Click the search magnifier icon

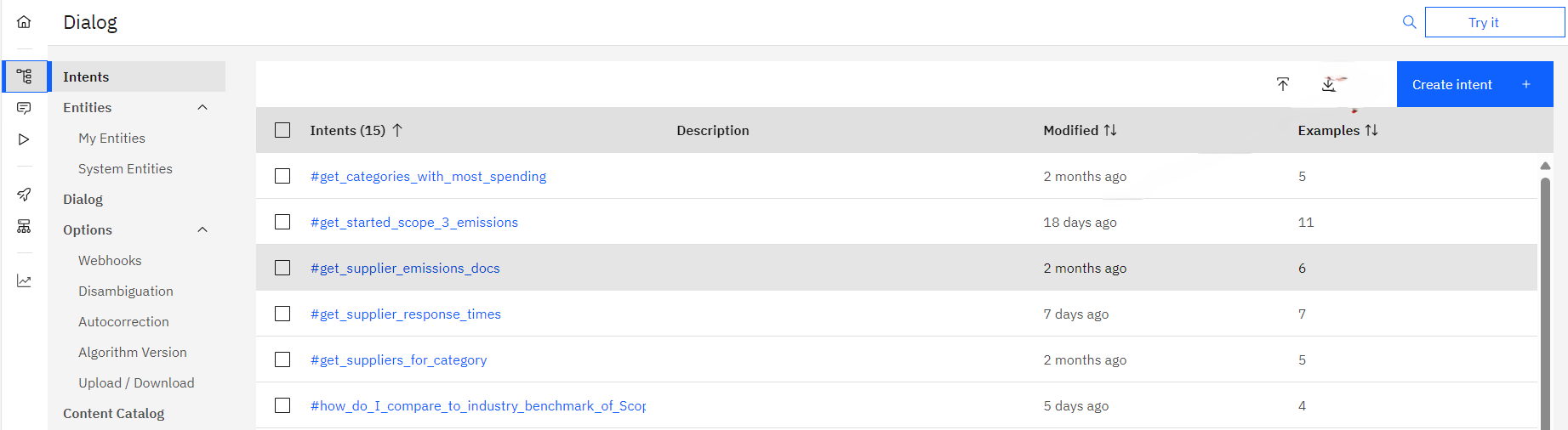[x=1410, y=22]
